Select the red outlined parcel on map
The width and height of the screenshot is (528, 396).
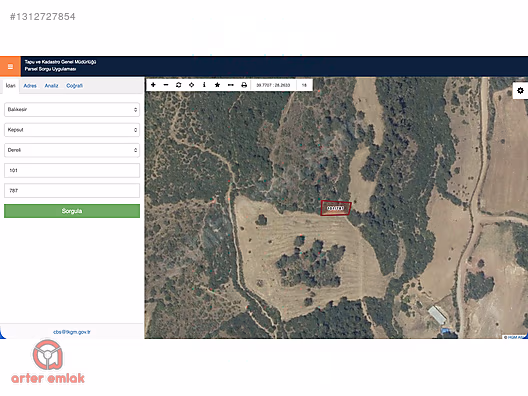click(336, 208)
